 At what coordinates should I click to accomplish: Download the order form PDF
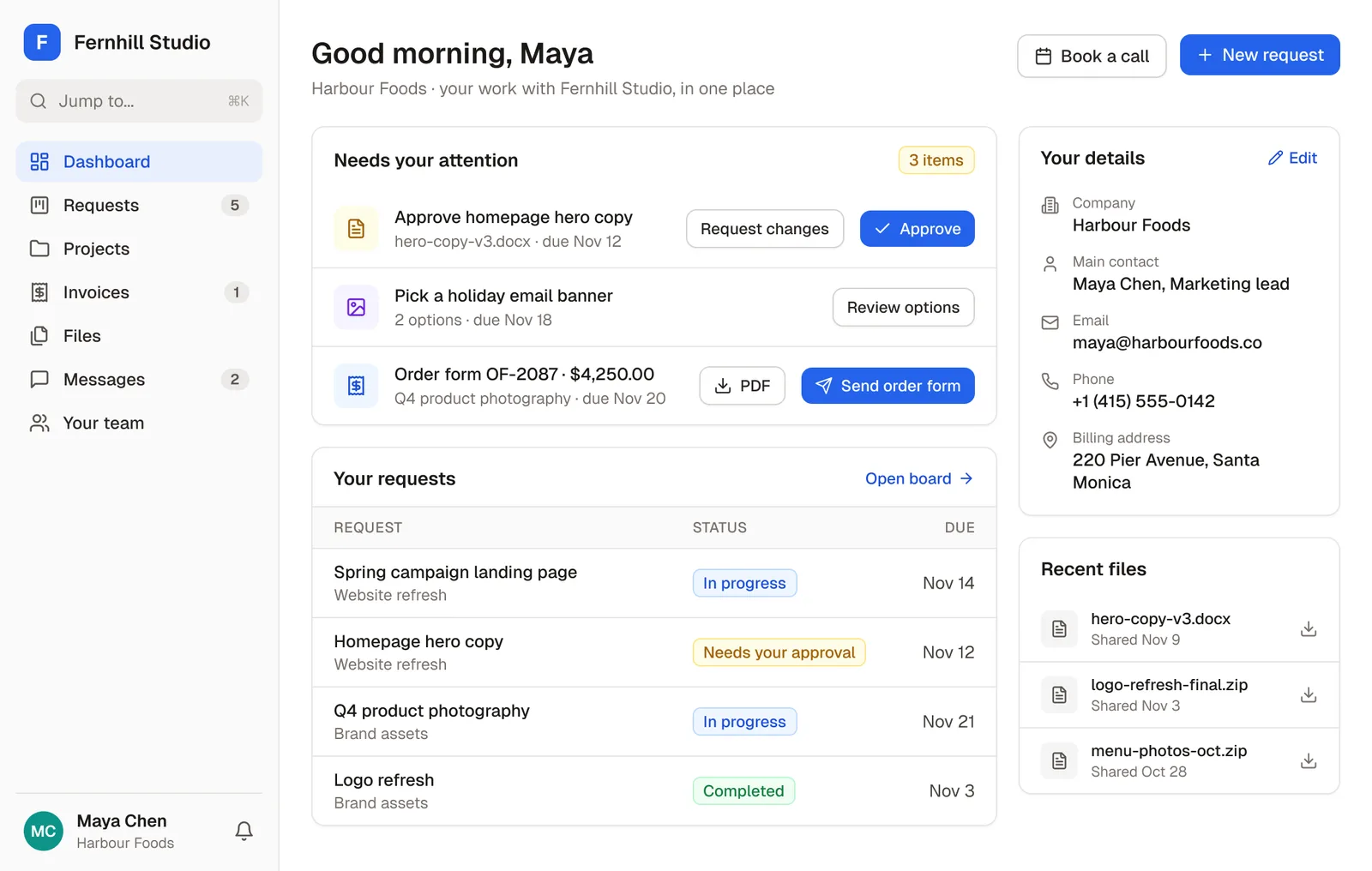[x=743, y=386]
